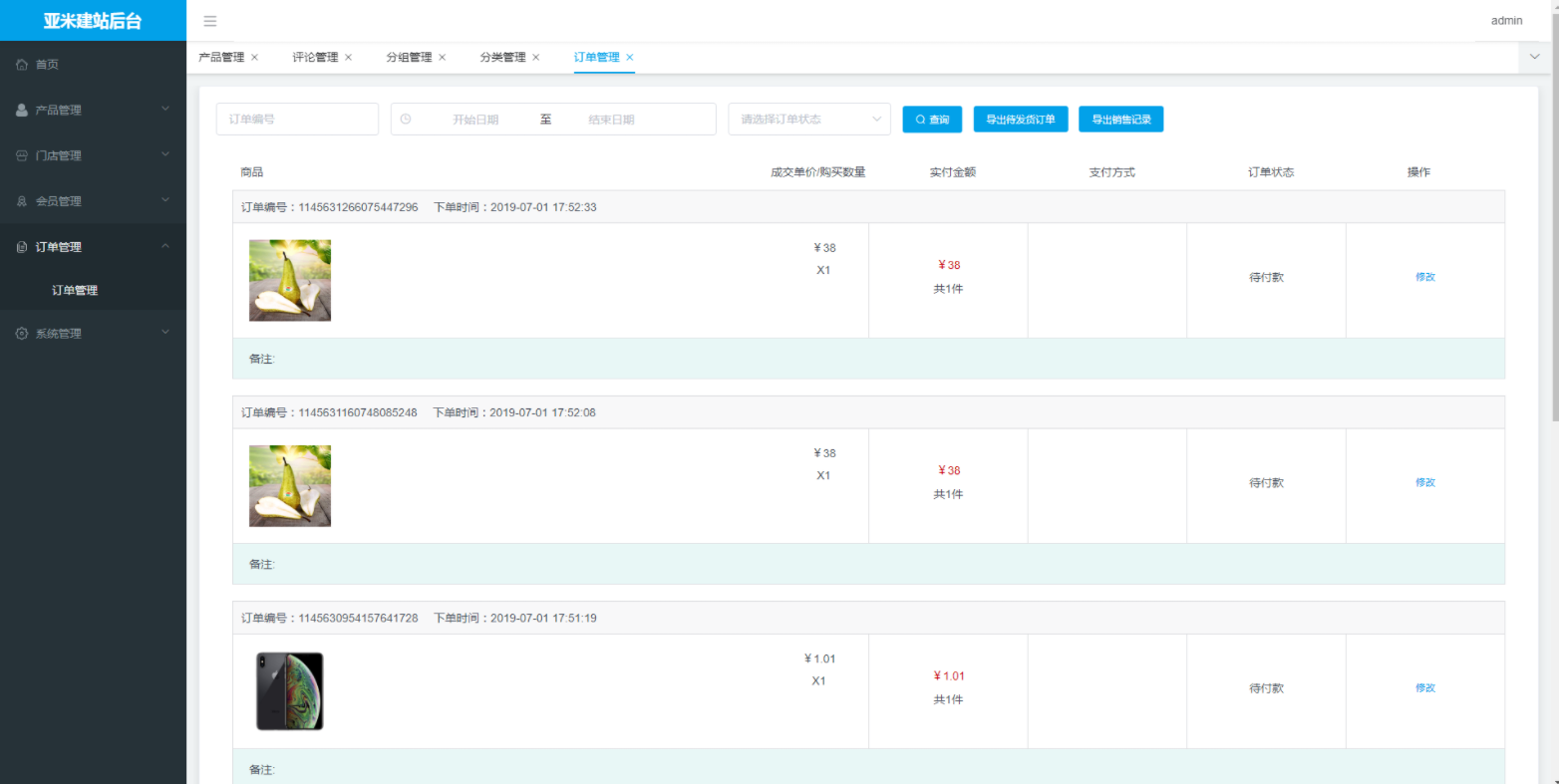Collapse the 订单管理 sidebar section

[93, 247]
